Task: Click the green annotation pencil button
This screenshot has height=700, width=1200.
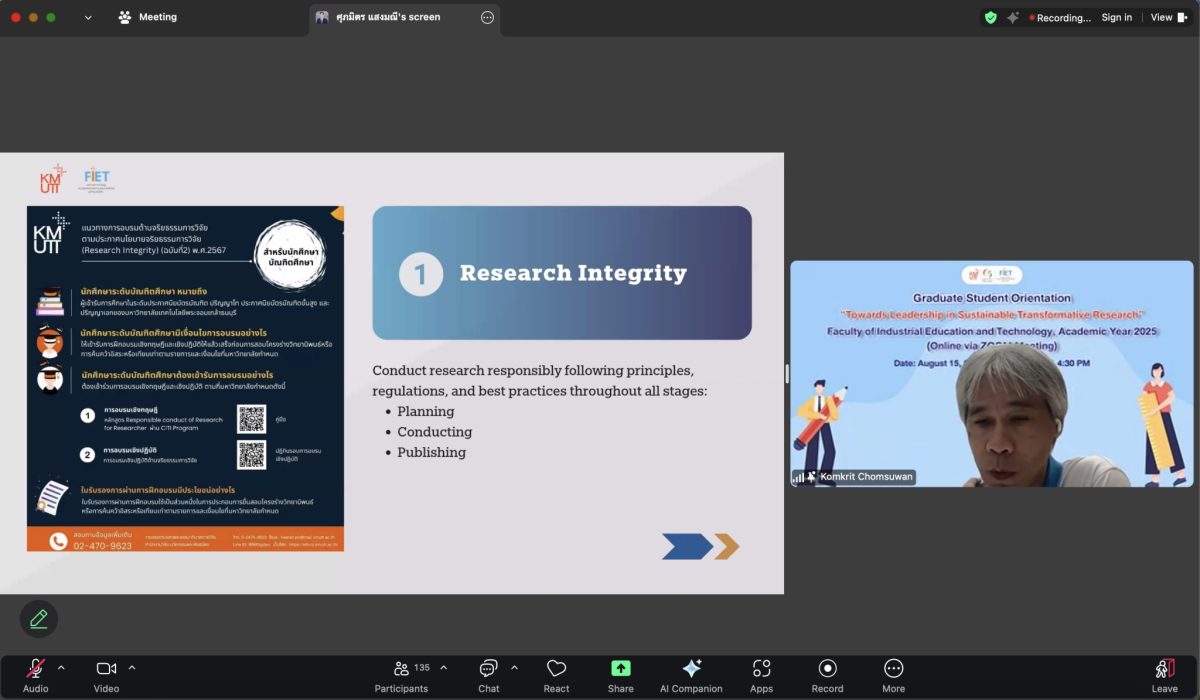Action: click(x=39, y=619)
